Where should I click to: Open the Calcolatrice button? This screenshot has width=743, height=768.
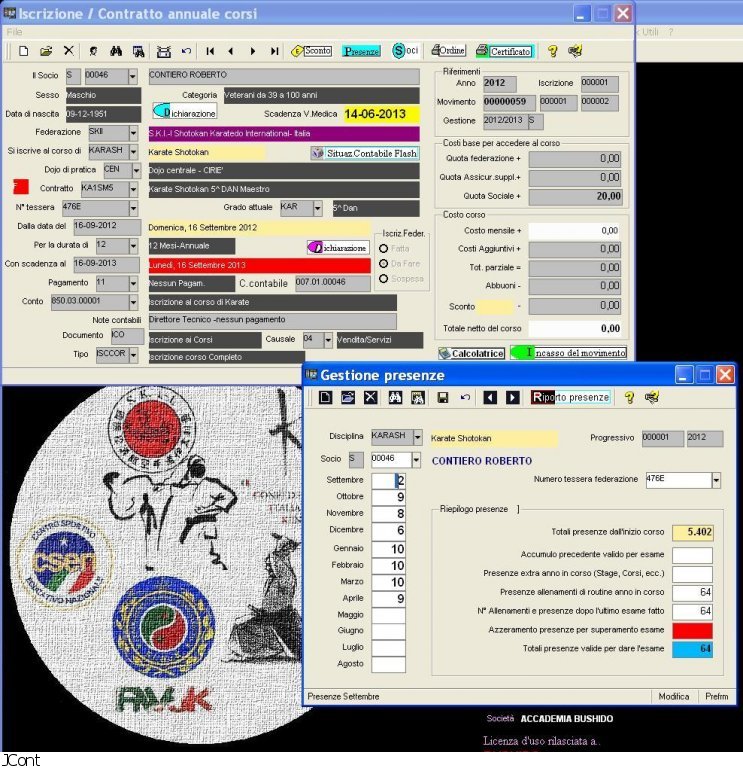point(471,353)
